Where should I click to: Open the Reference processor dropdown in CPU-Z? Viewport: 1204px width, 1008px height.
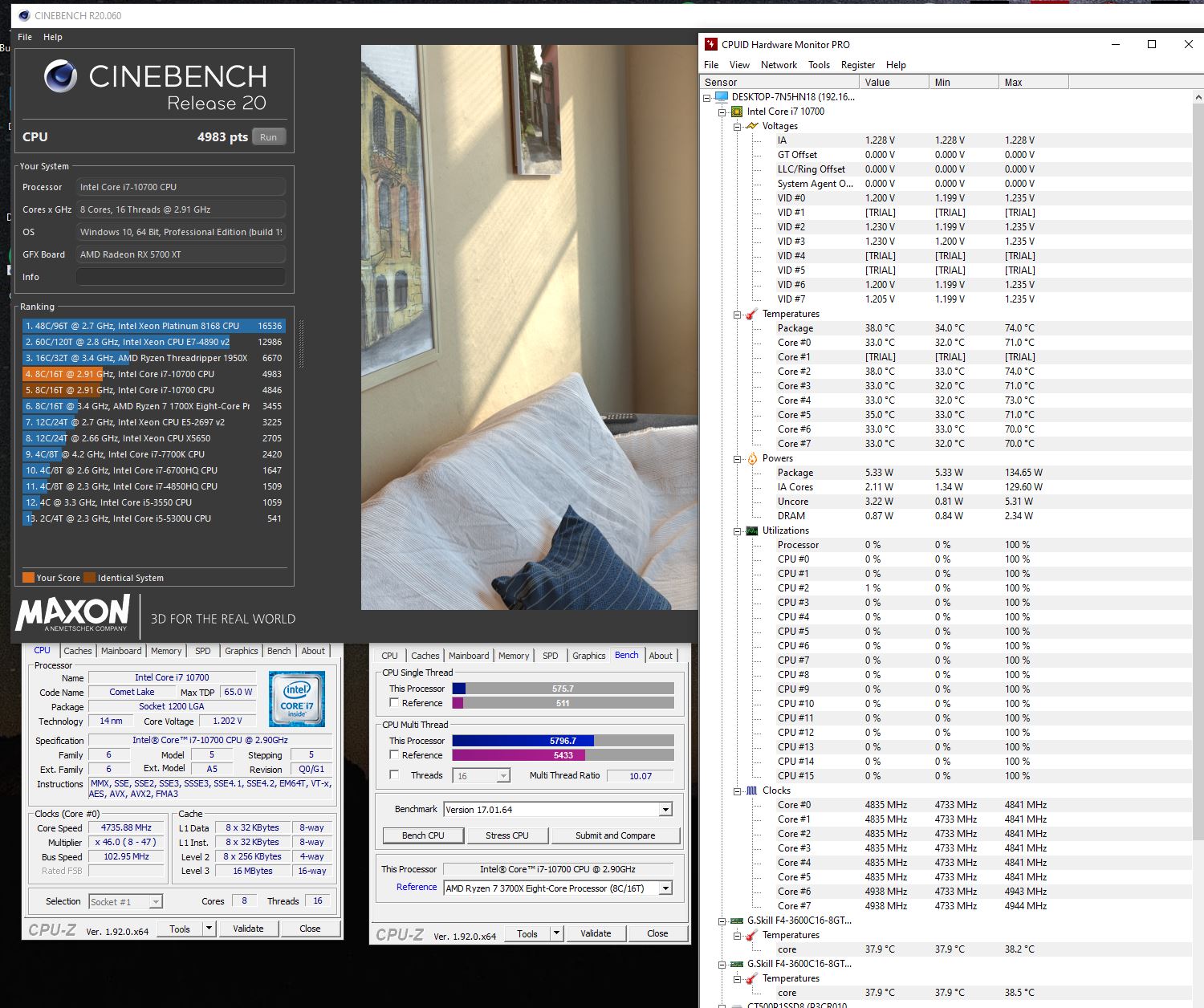coord(665,888)
